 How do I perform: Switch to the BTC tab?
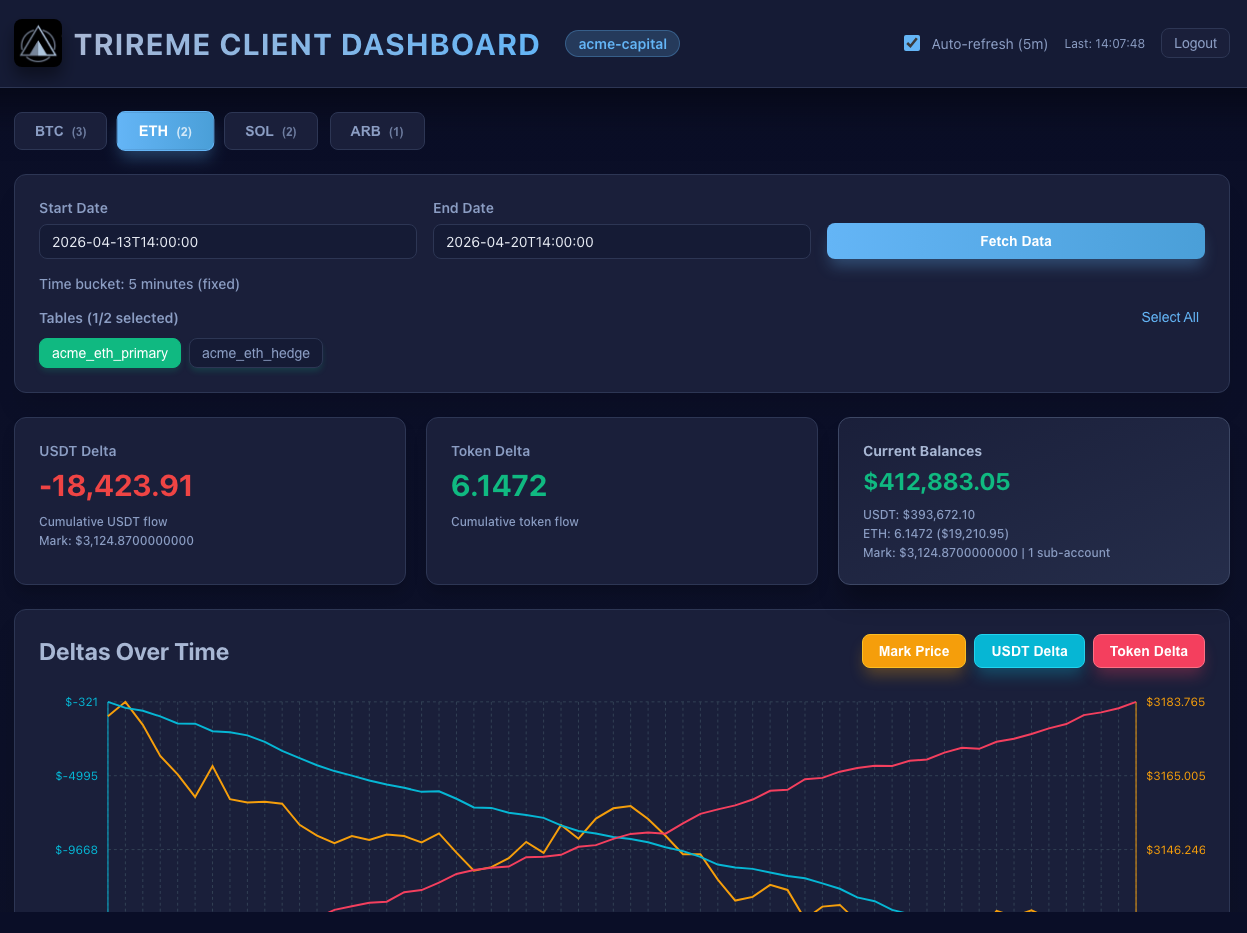pos(60,131)
